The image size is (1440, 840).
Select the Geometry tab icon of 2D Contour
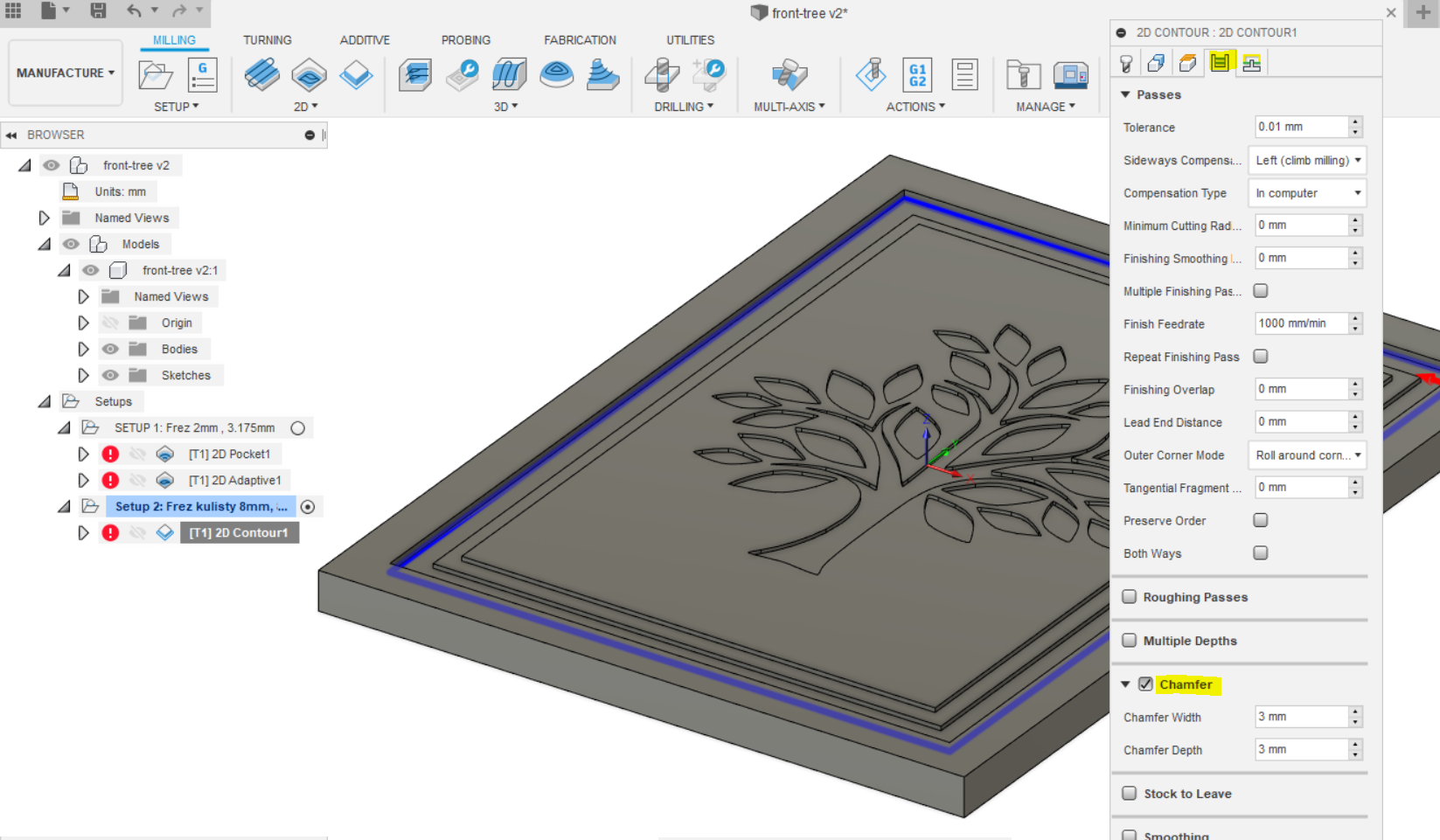(1156, 62)
